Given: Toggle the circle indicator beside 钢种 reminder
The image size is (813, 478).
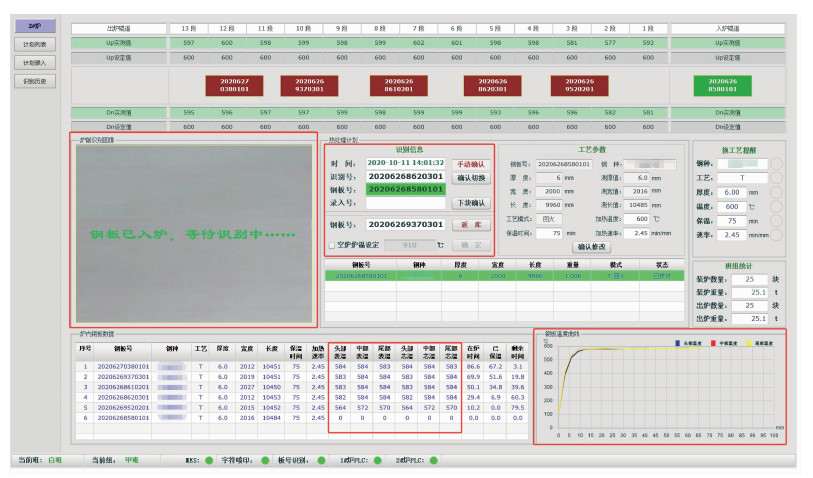Looking at the screenshot, I should click(776, 163).
